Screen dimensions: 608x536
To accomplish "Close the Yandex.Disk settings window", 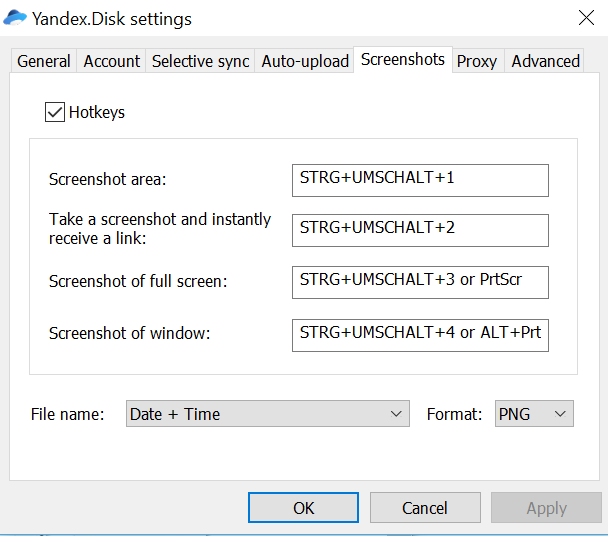I will [x=586, y=18].
